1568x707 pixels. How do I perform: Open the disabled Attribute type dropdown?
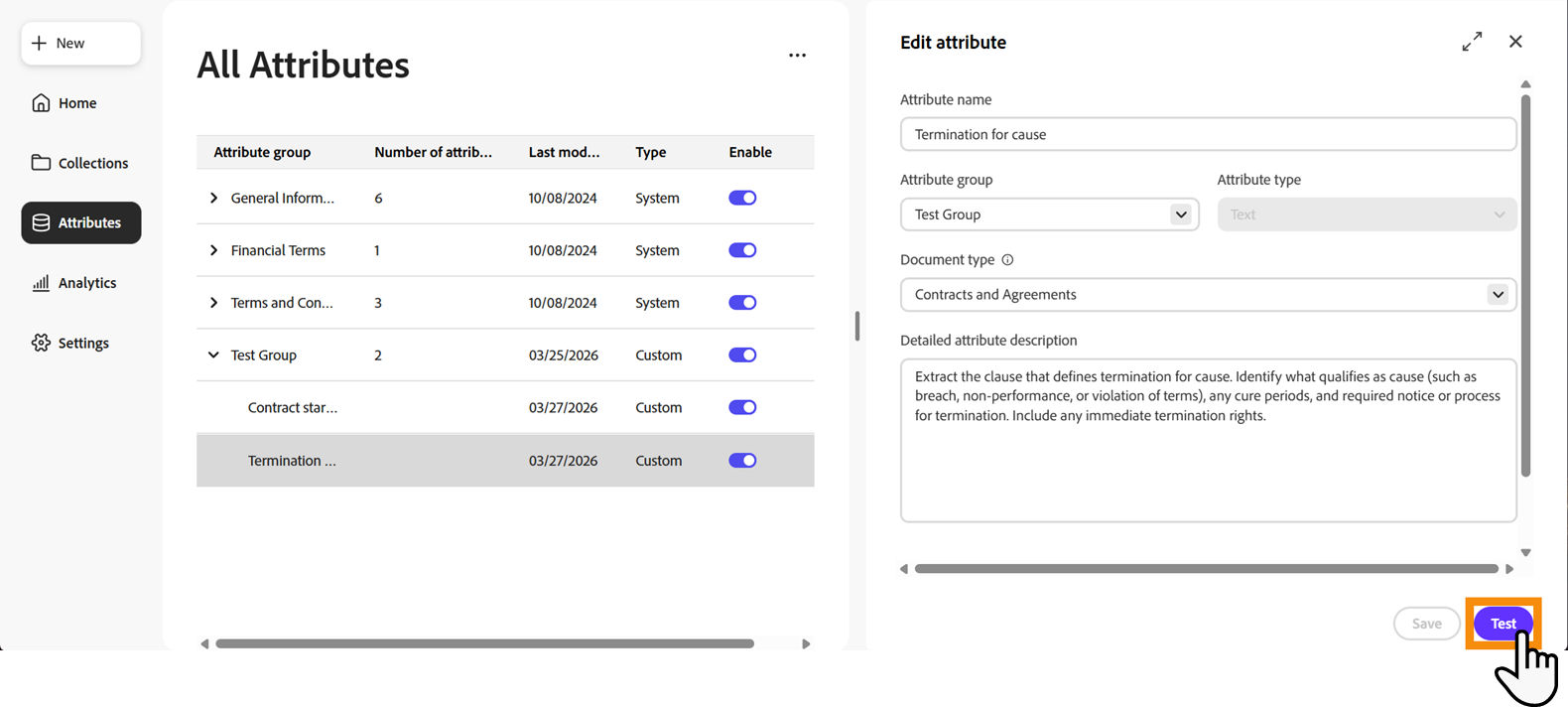[x=1367, y=214]
